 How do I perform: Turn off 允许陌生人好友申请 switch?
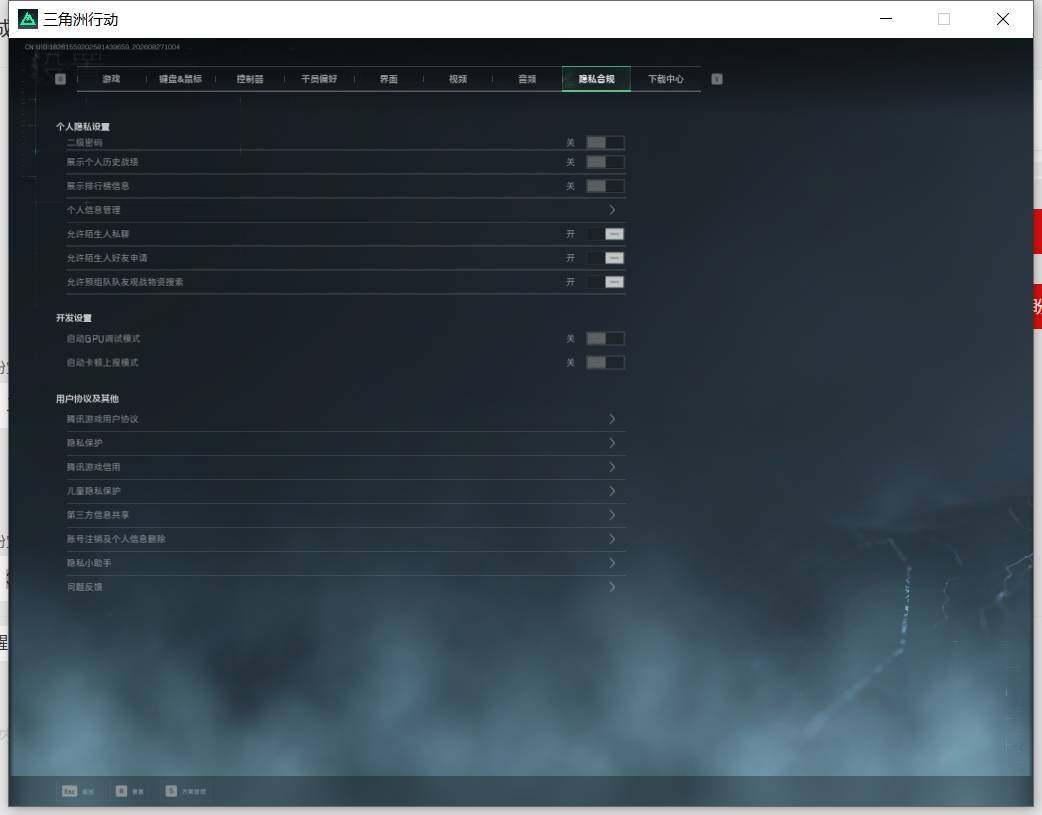pos(605,258)
